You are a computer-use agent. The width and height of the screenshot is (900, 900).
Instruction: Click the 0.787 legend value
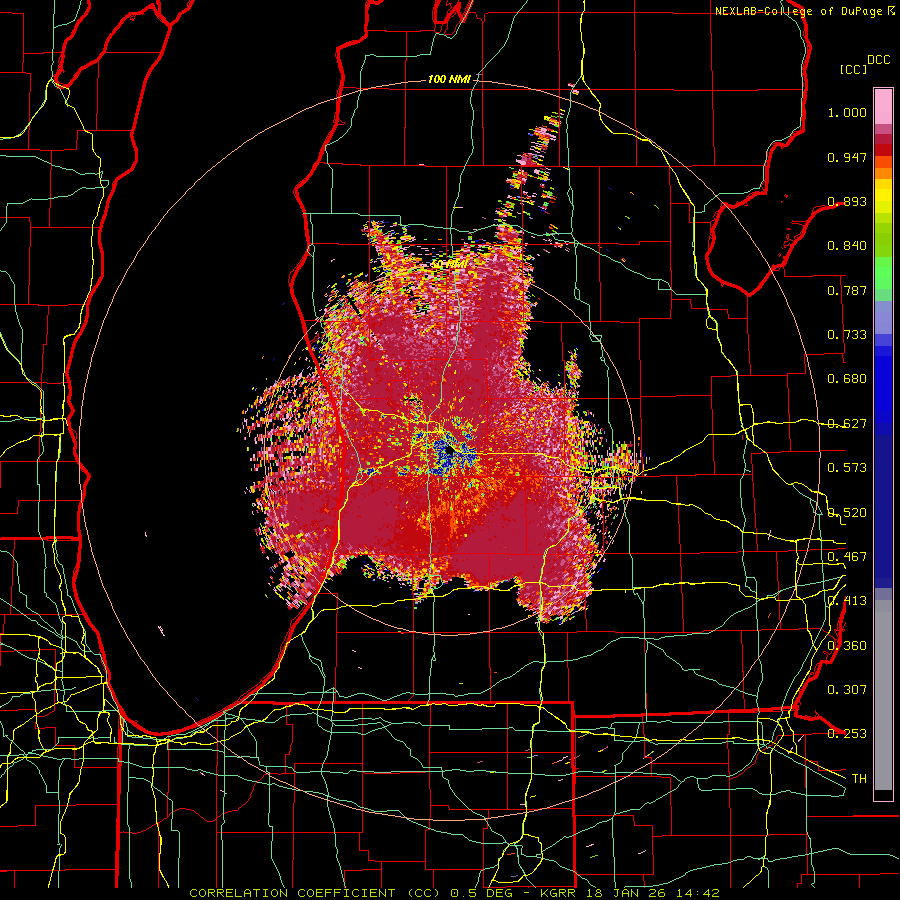847,290
